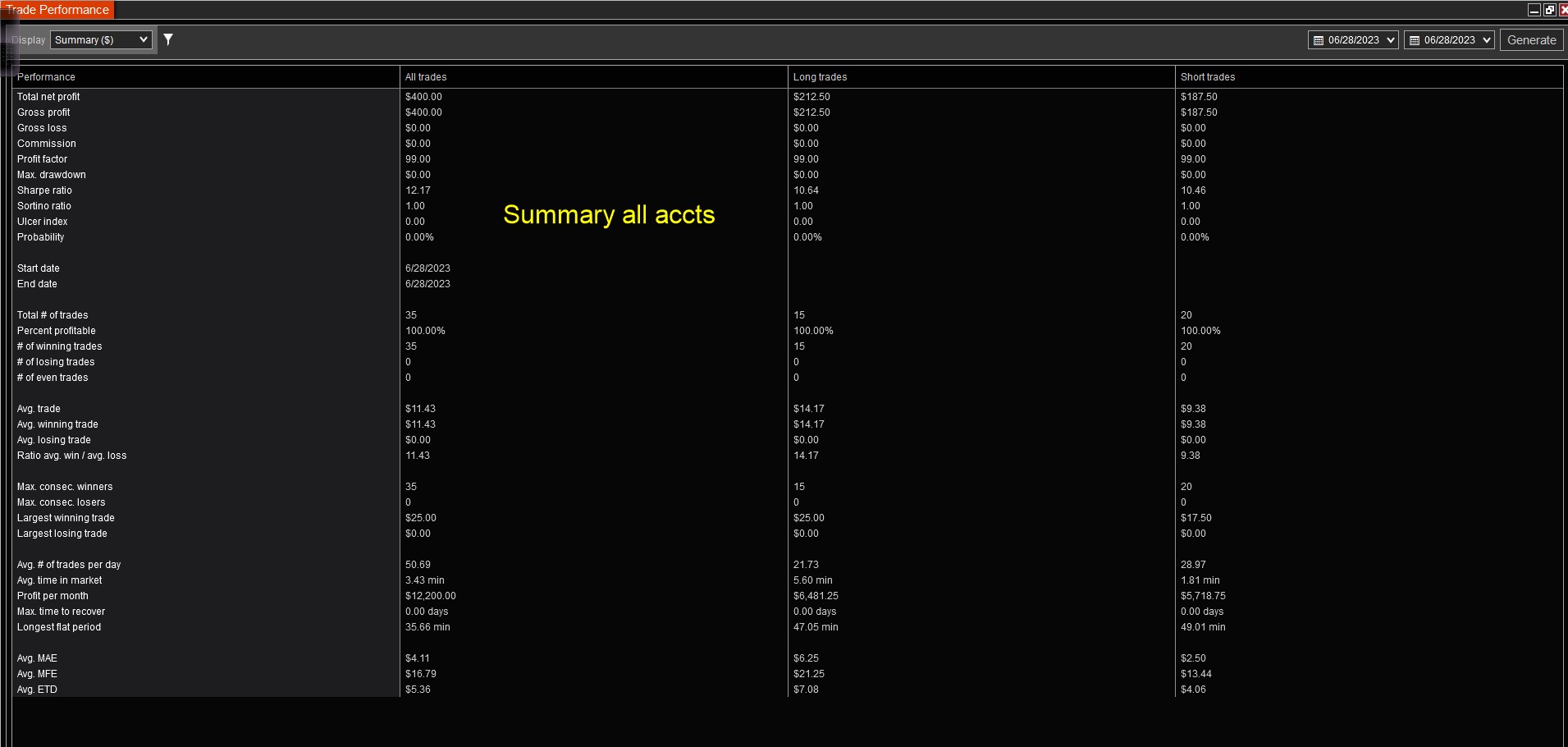Click the $400.00 Total net profit value
The height and width of the screenshot is (747, 1568).
[423, 97]
